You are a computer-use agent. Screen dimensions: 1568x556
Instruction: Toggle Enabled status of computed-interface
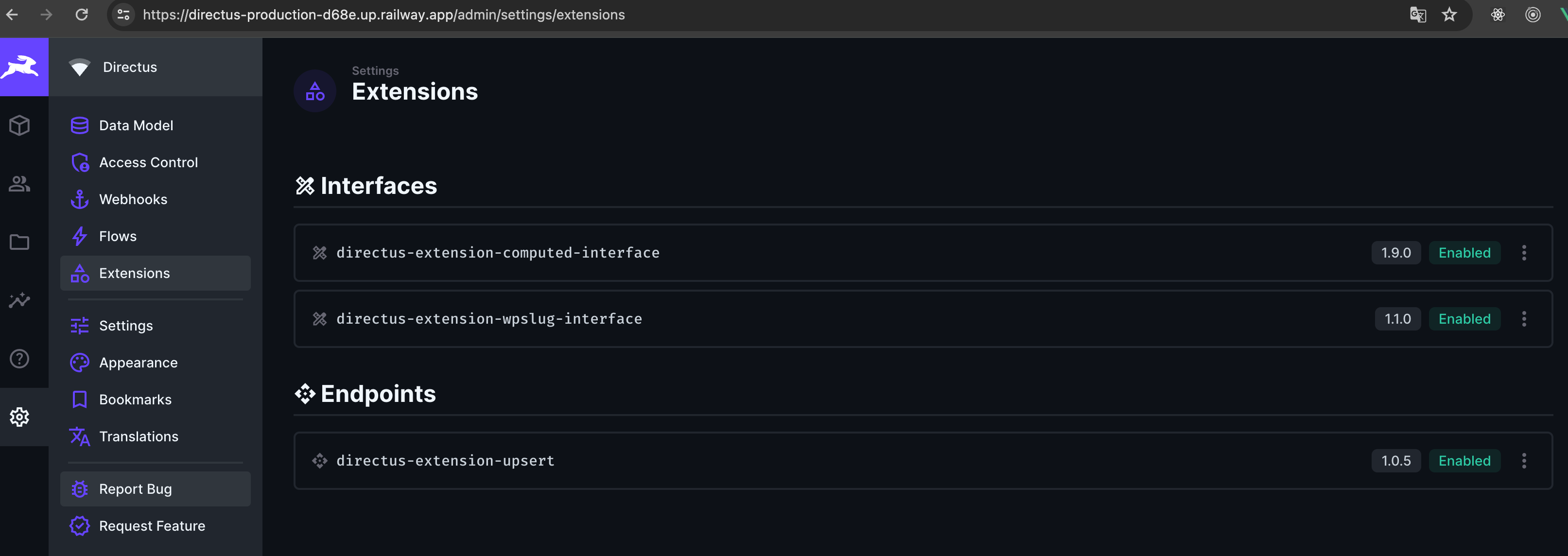1464,253
